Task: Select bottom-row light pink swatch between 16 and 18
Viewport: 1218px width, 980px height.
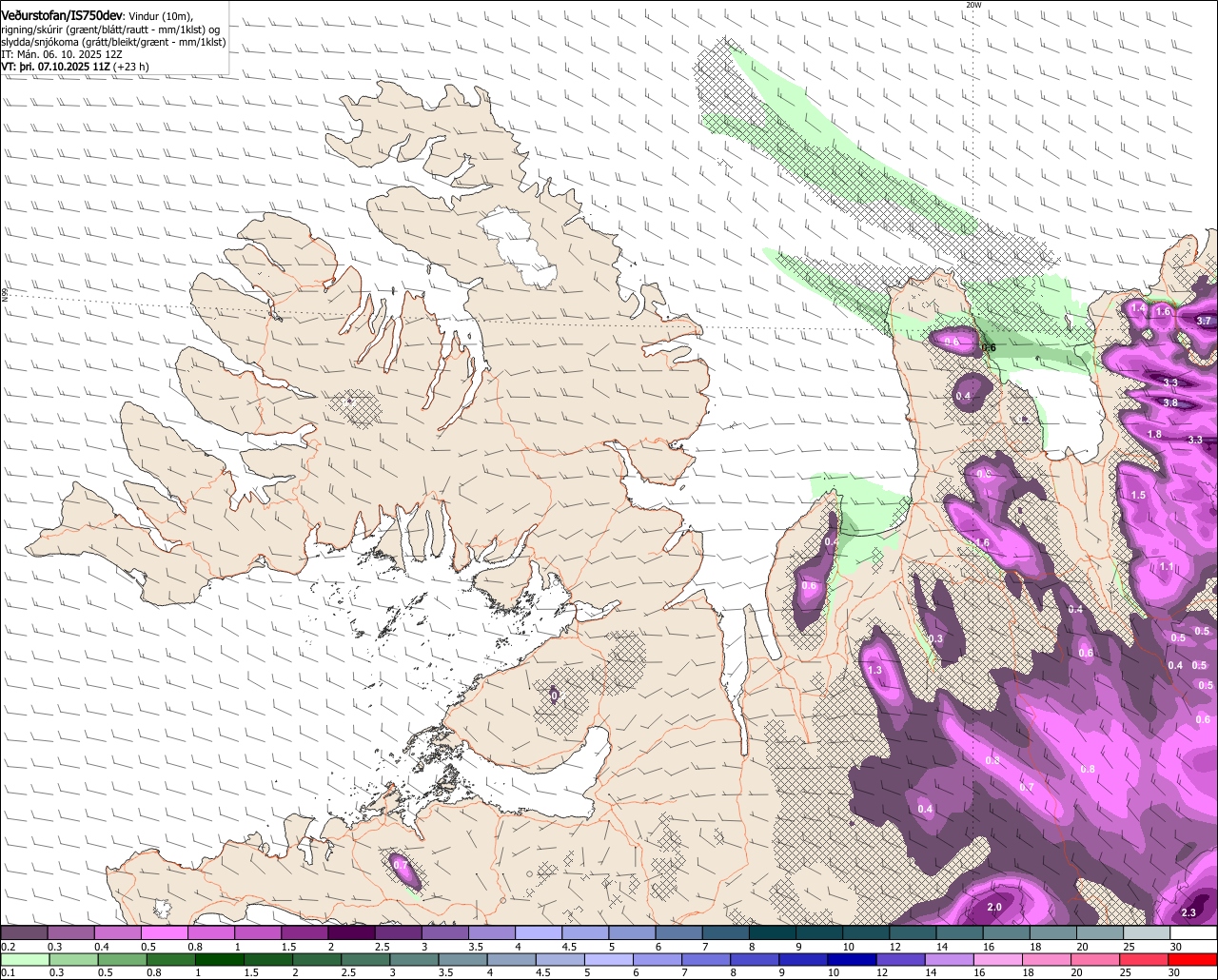Action: (x=999, y=959)
